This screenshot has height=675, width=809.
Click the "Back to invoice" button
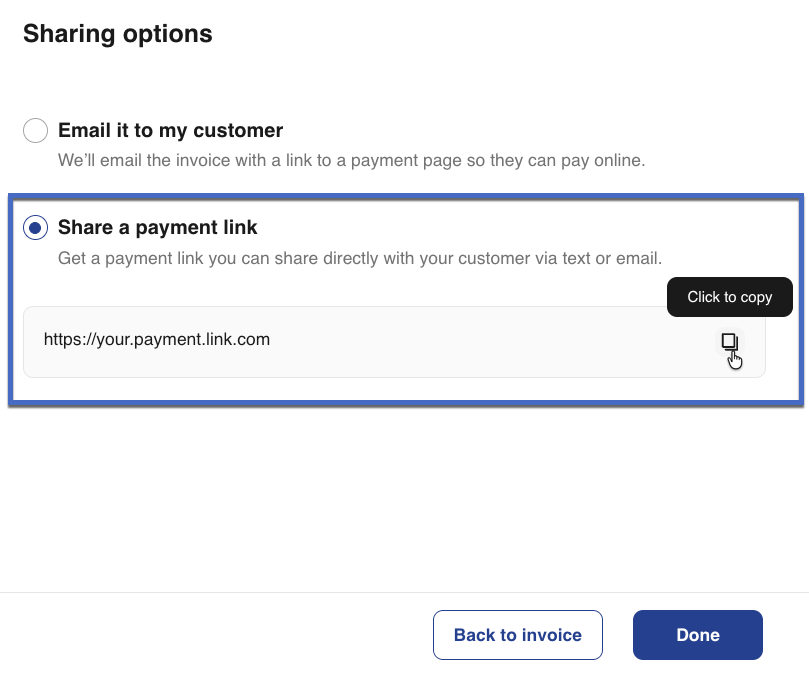click(517, 635)
